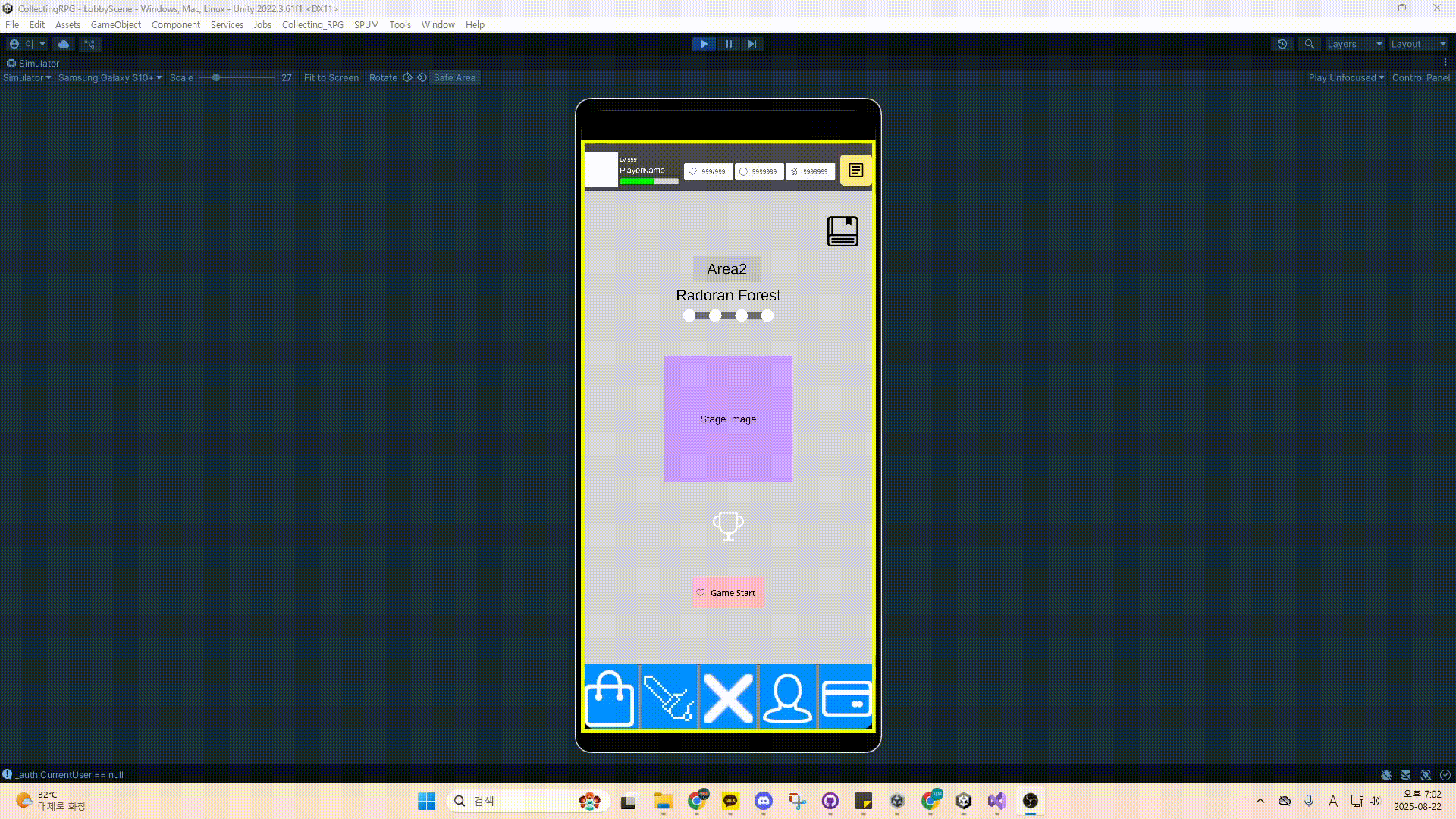Click the character profile icon in bottom bar
1456x819 pixels.
(x=787, y=698)
